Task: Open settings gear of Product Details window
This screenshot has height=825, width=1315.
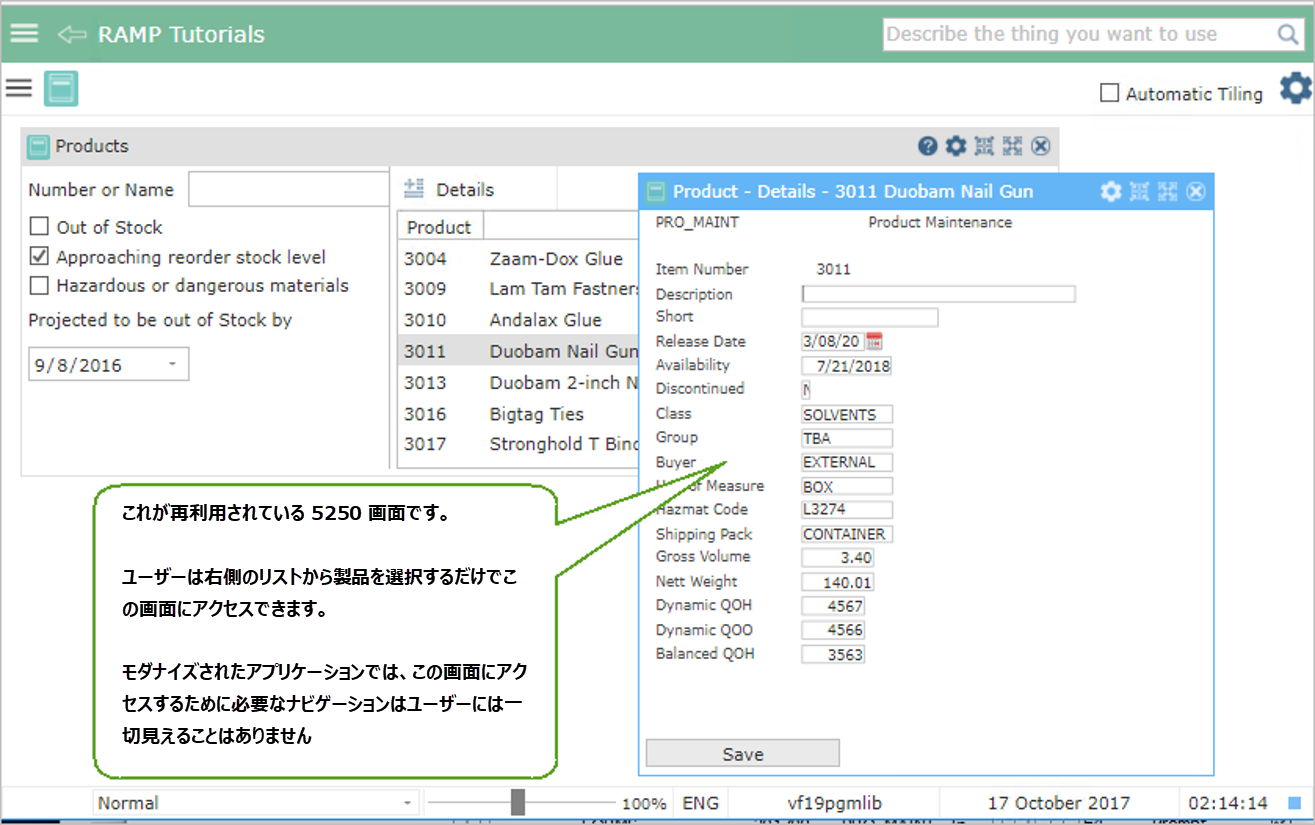Action: coord(1111,192)
